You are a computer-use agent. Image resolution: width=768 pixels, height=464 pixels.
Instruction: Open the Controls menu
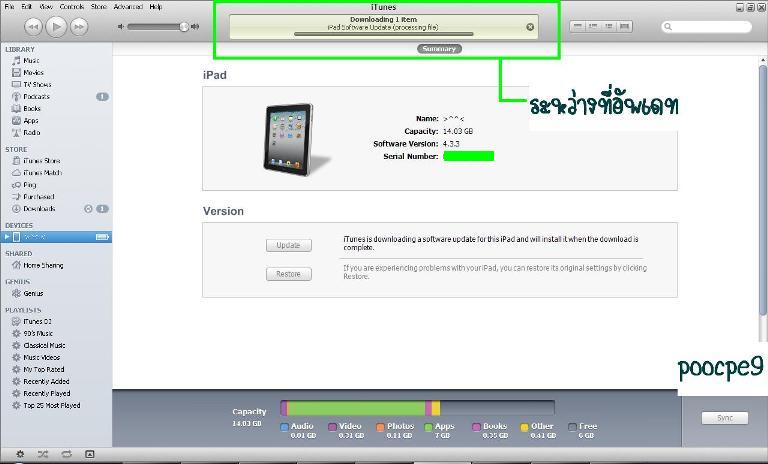tap(72, 7)
